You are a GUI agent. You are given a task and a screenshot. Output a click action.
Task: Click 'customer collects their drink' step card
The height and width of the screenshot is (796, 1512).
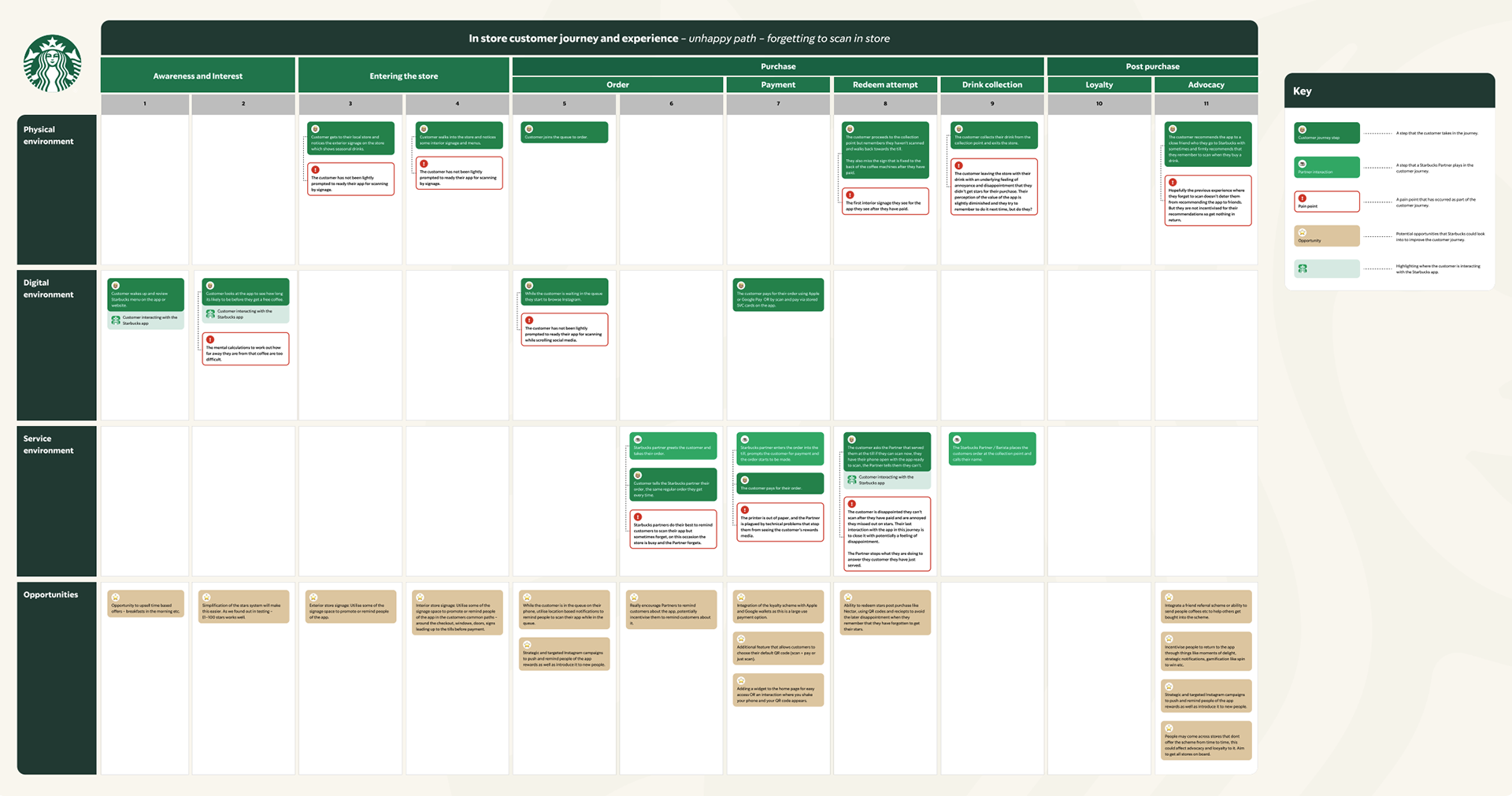(993, 135)
